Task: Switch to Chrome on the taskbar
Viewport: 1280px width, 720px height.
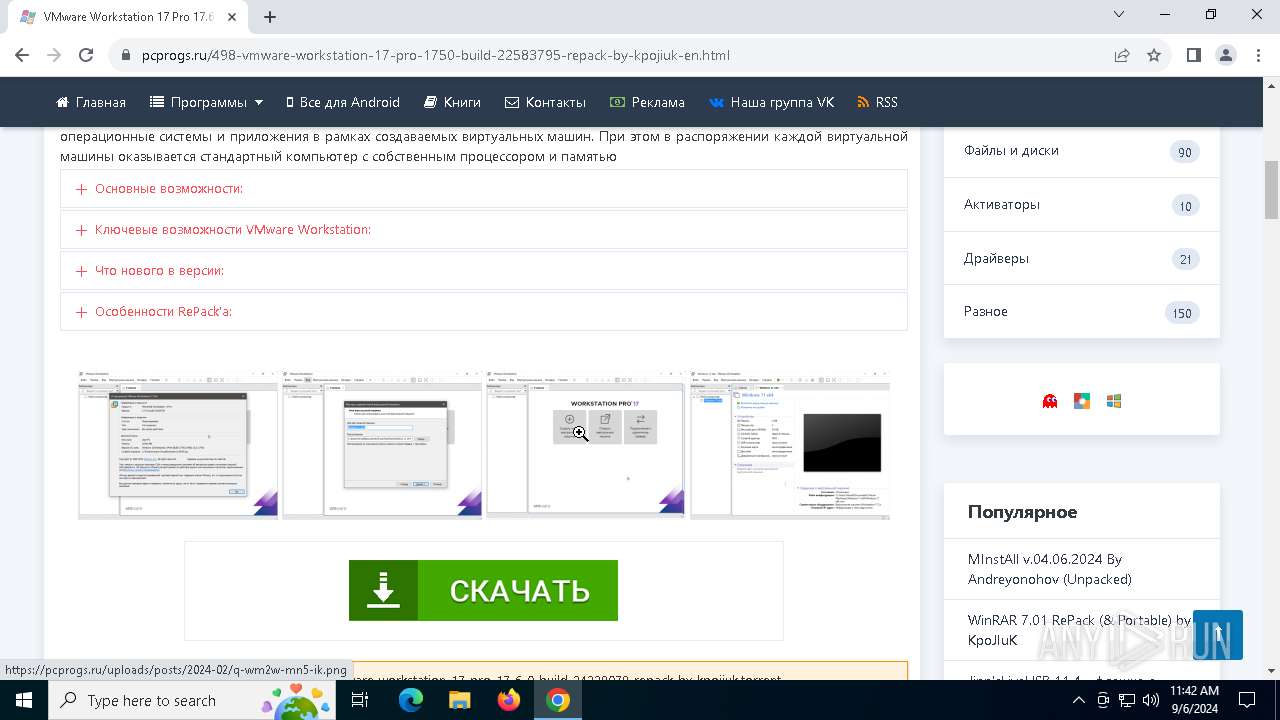Action: pyautogui.click(x=557, y=700)
